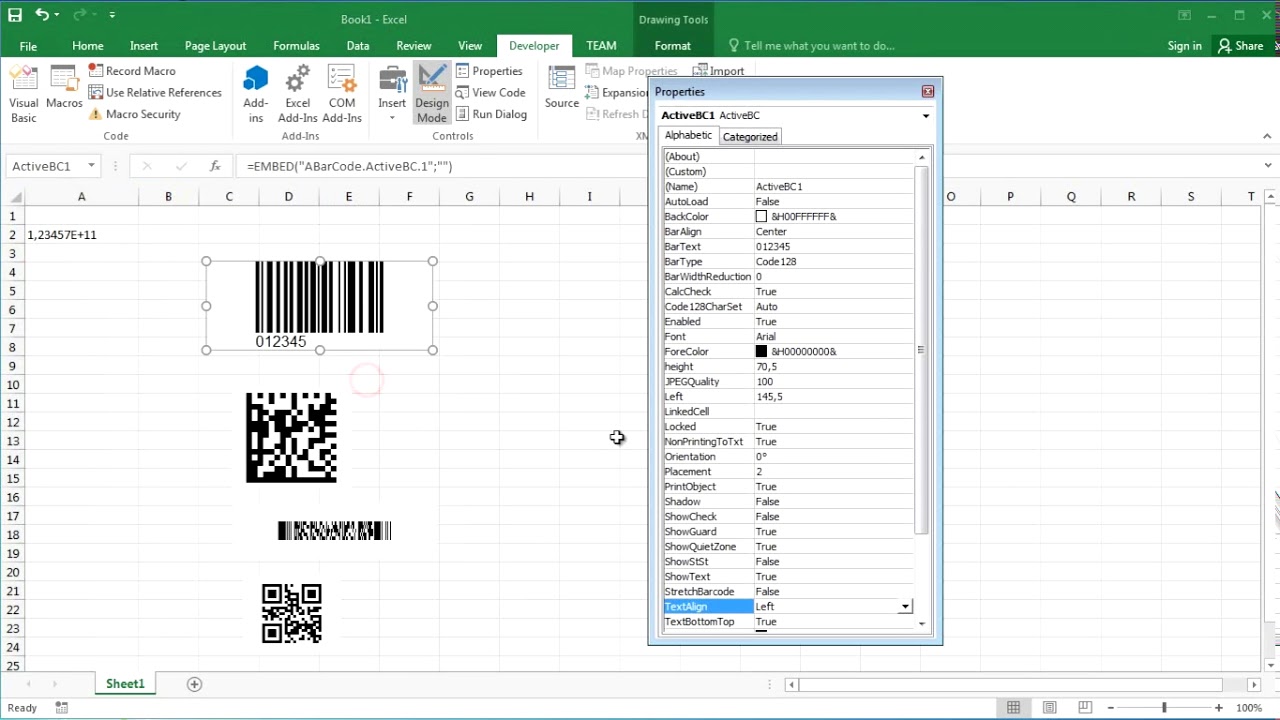The width and height of the screenshot is (1280, 720).
Task: Open the XML Source pane
Action: coord(562,88)
